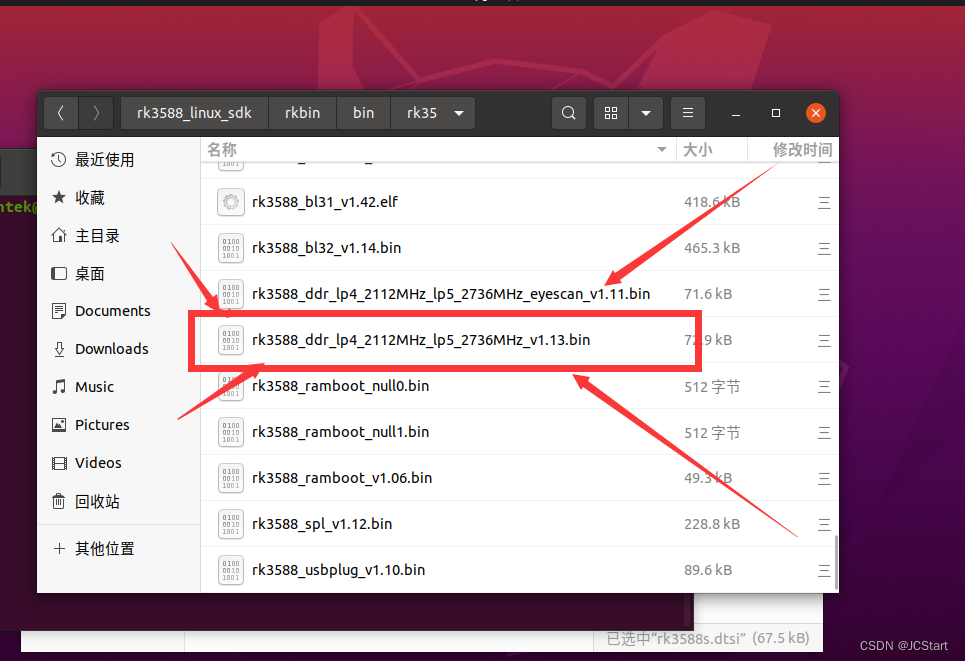Switch to grid view icon
This screenshot has height=661, width=965.
pyautogui.click(x=611, y=113)
